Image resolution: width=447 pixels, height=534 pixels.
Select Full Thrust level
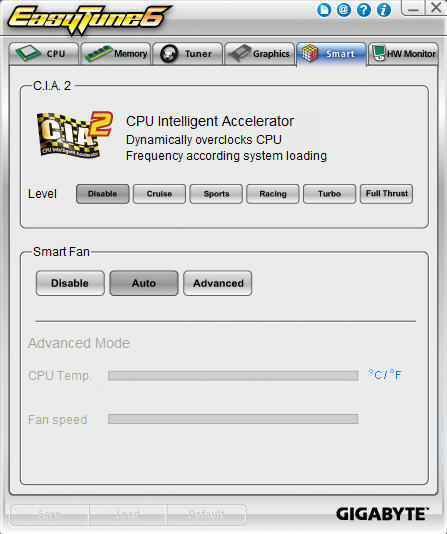[x=386, y=194]
